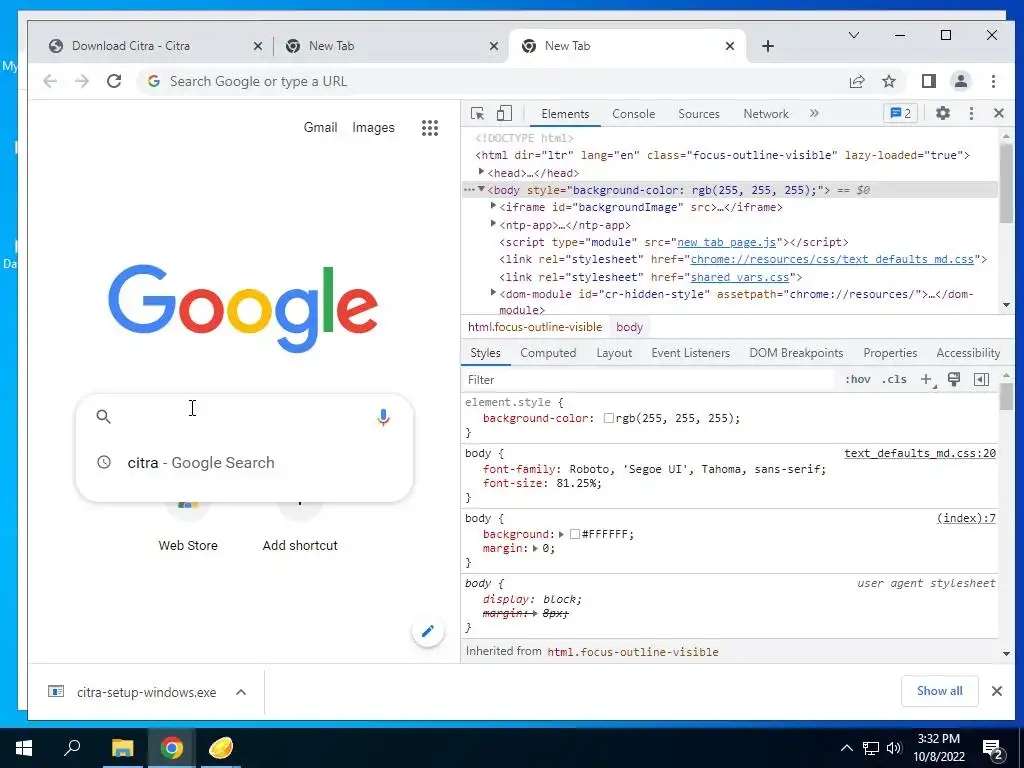The width and height of the screenshot is (1024, 768).
Task: Toggle the device toolbar icon
Action: pos(504,113)
